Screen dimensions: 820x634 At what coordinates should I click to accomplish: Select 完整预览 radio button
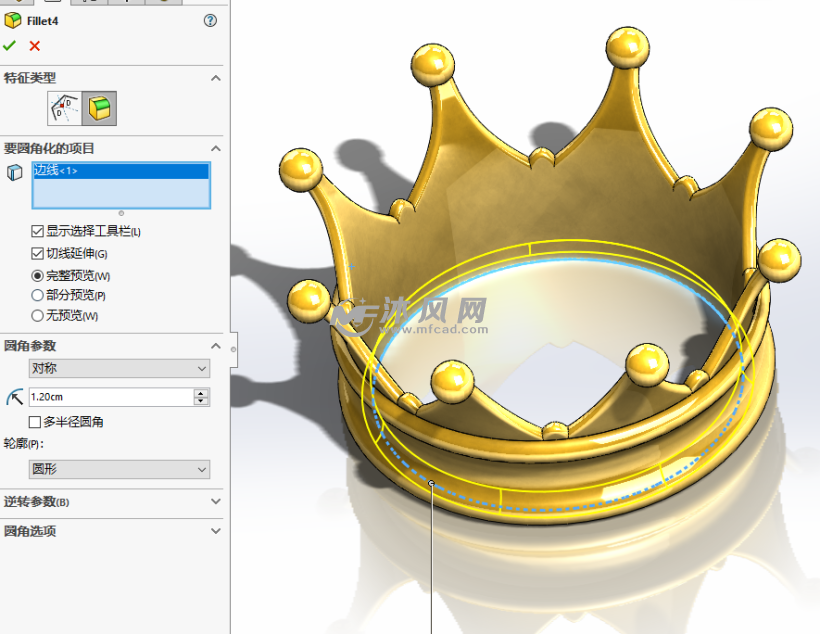pyautogui.click(x=37, y=276)
